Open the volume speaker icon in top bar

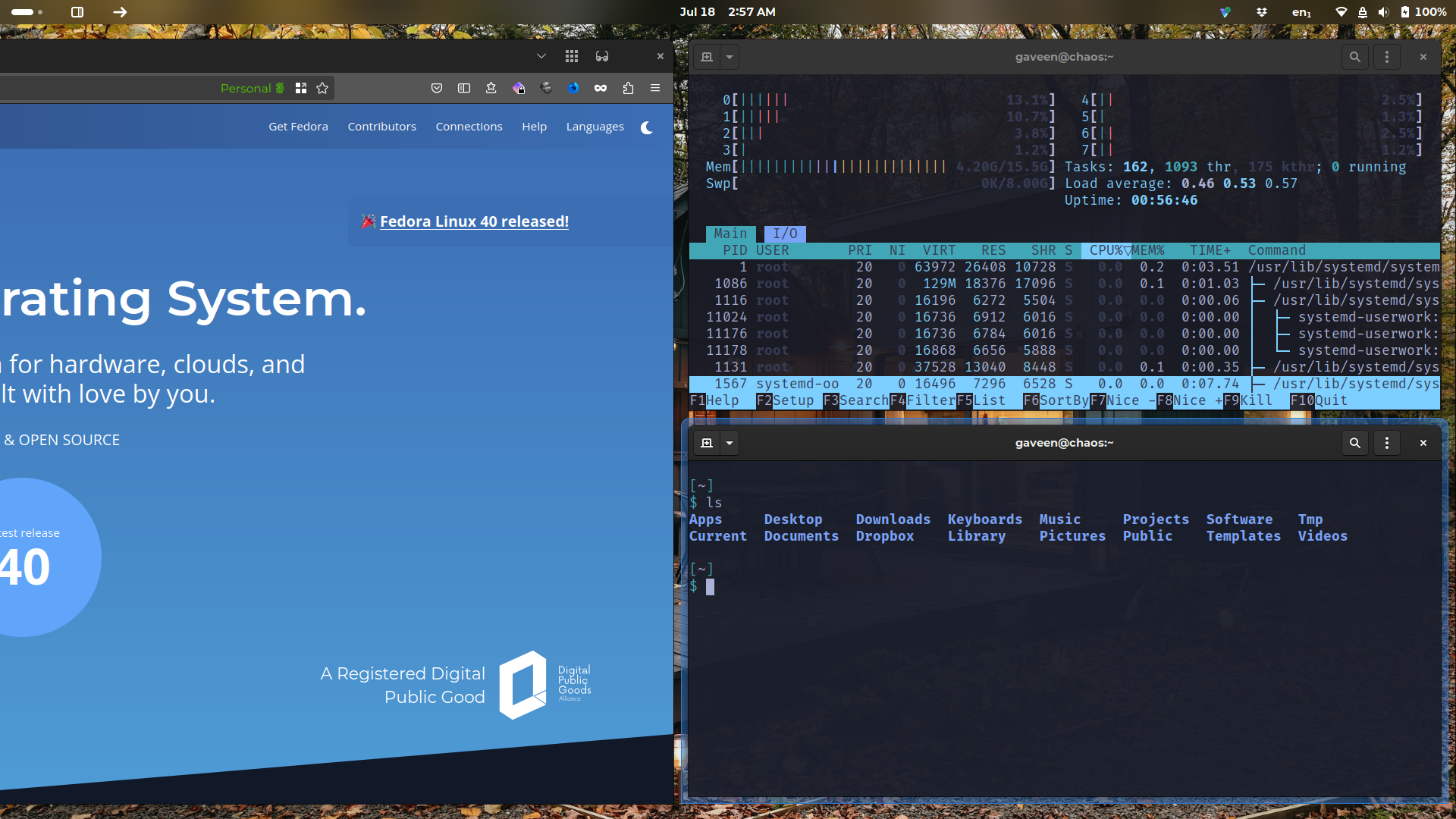click(1384, 12)
